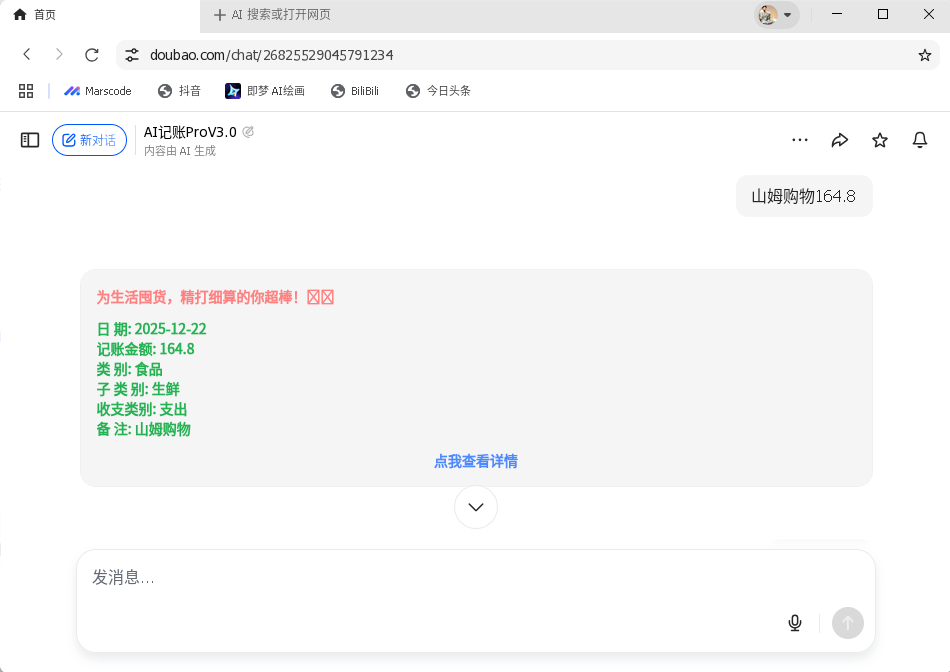
Task: Go forward to the next page
Action: (59, 55)
